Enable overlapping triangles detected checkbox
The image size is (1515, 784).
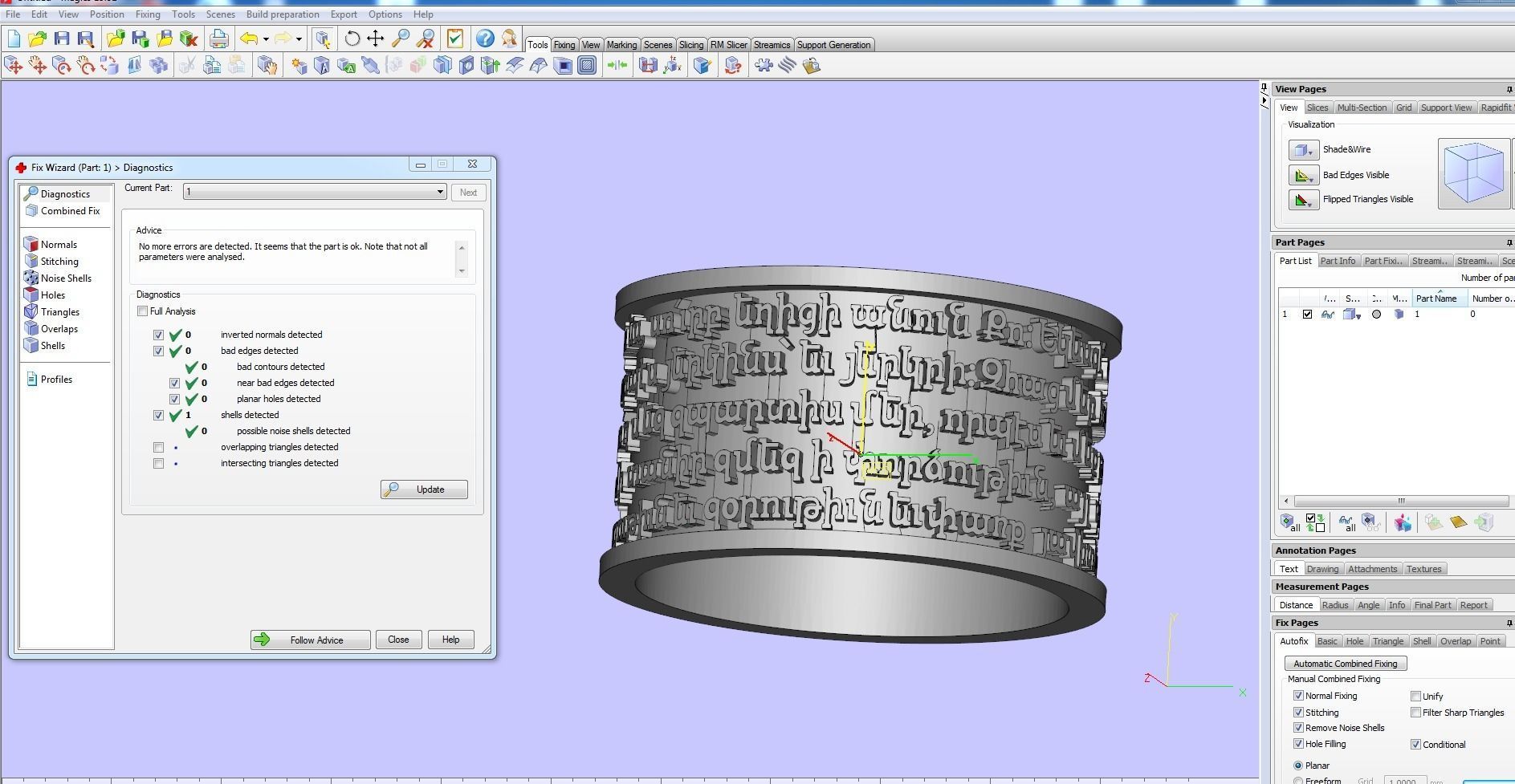(158, 448)
